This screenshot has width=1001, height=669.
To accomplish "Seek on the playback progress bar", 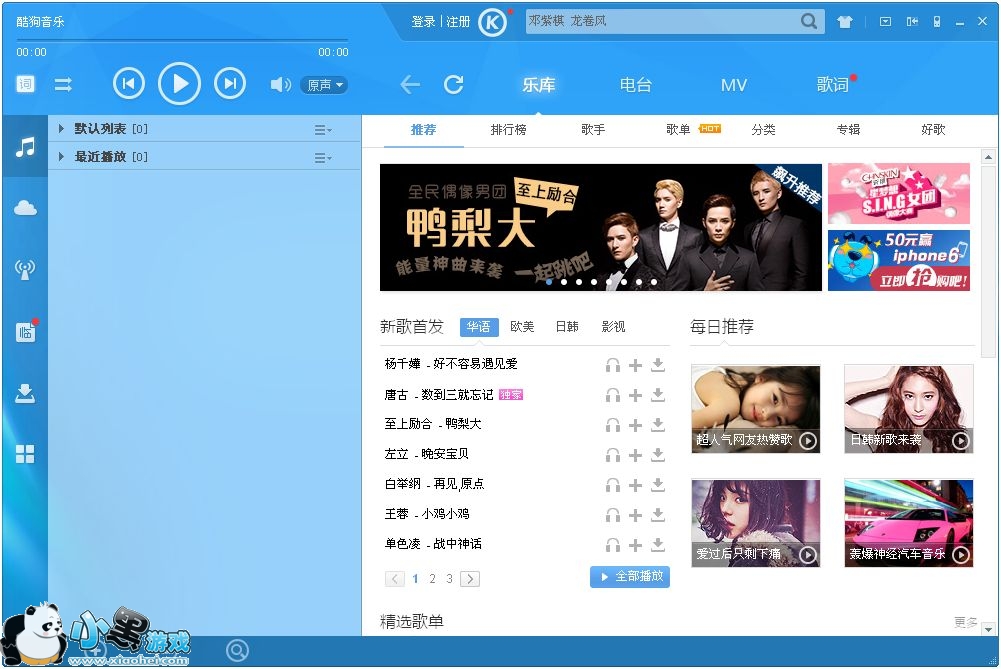I will tap(183, 40).
